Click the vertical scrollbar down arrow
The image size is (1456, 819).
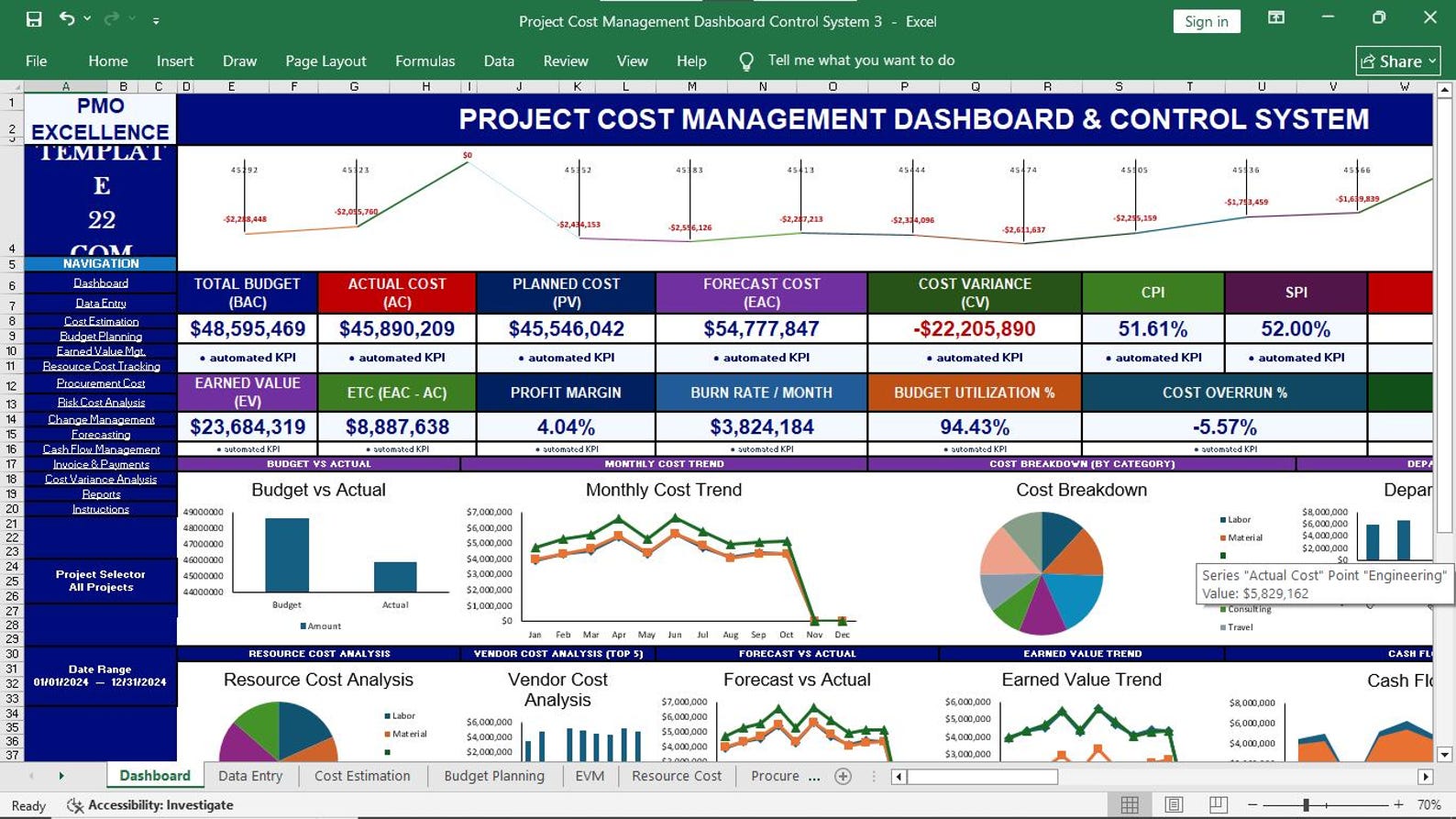click(x=1444, y=755)
